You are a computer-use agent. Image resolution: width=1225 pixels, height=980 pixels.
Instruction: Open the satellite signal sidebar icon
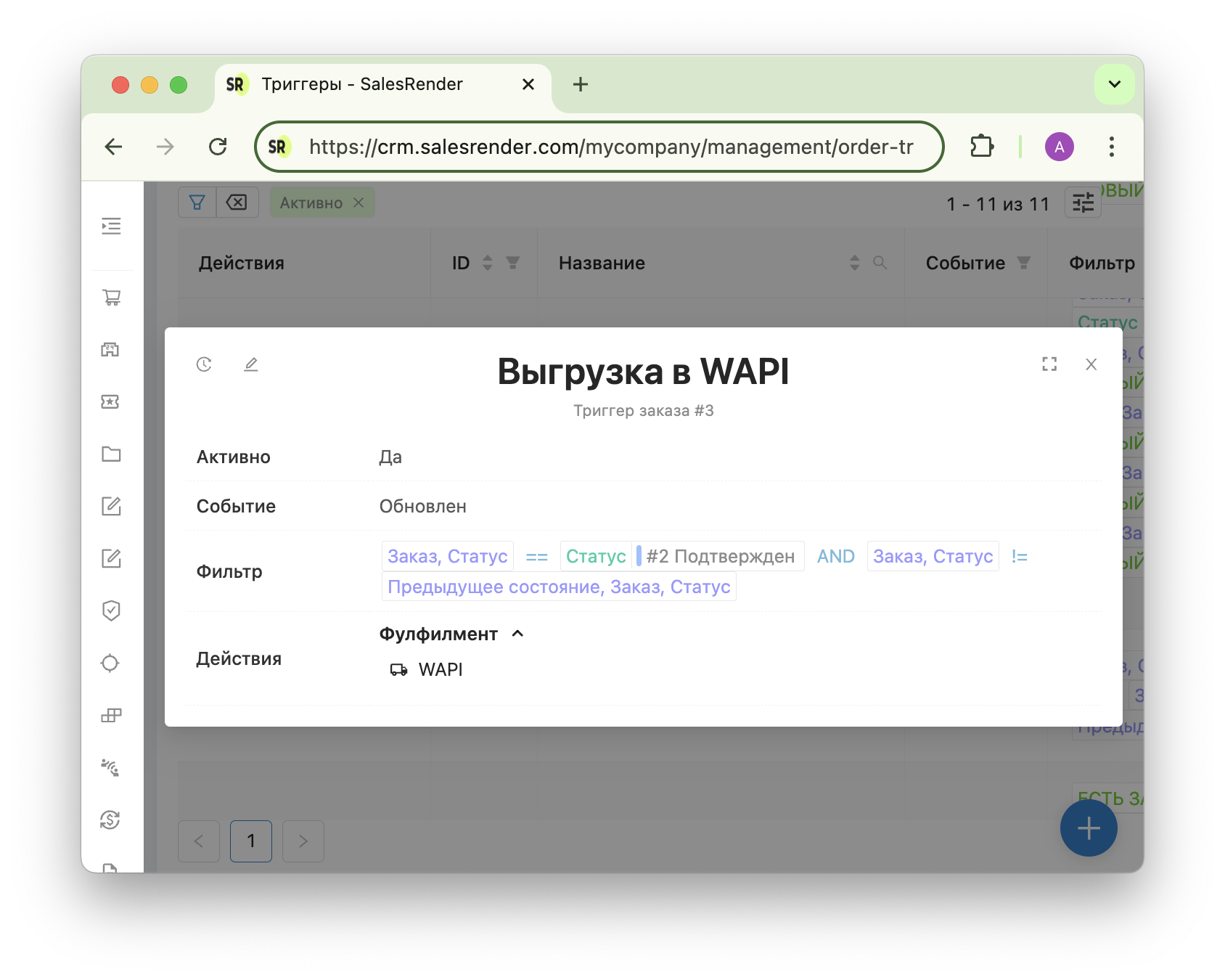point(111,767)
